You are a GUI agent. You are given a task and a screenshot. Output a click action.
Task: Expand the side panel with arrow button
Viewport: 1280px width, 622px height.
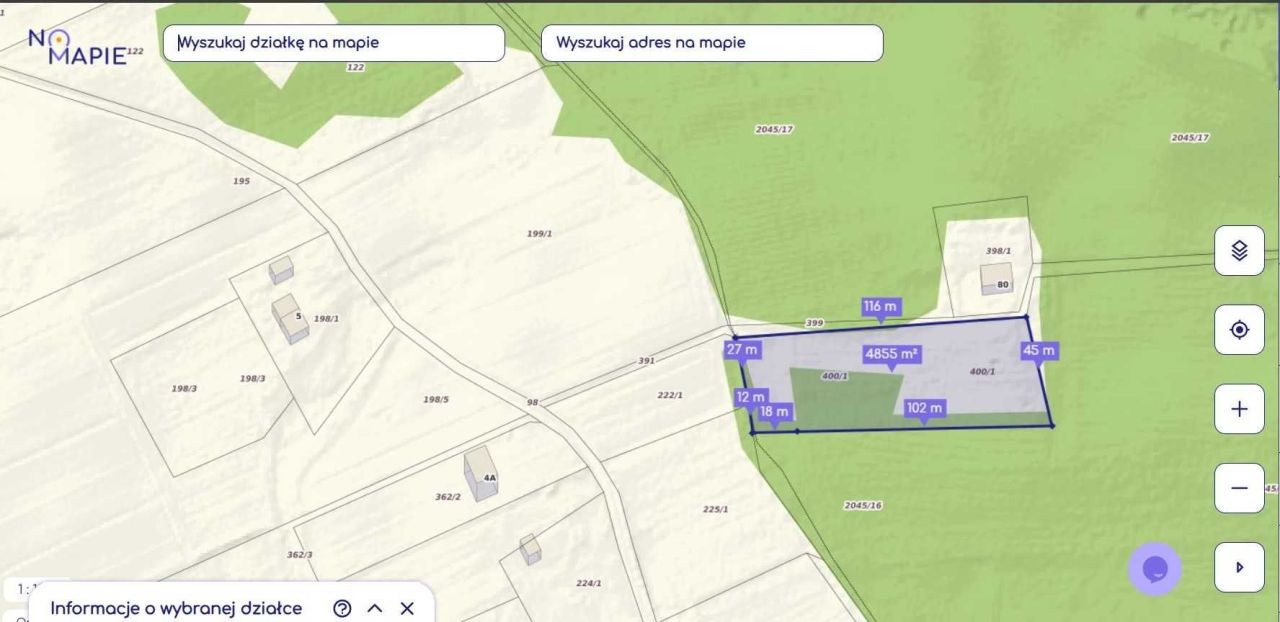pos(1239,567)
